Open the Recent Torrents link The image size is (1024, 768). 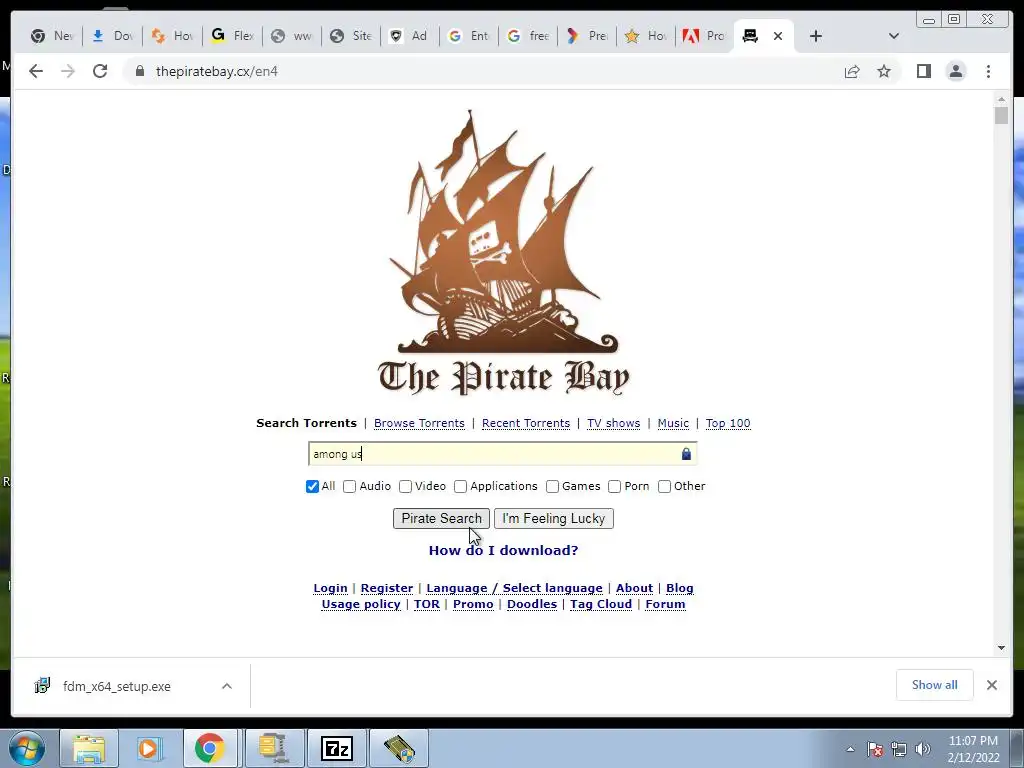coord(526,423)
